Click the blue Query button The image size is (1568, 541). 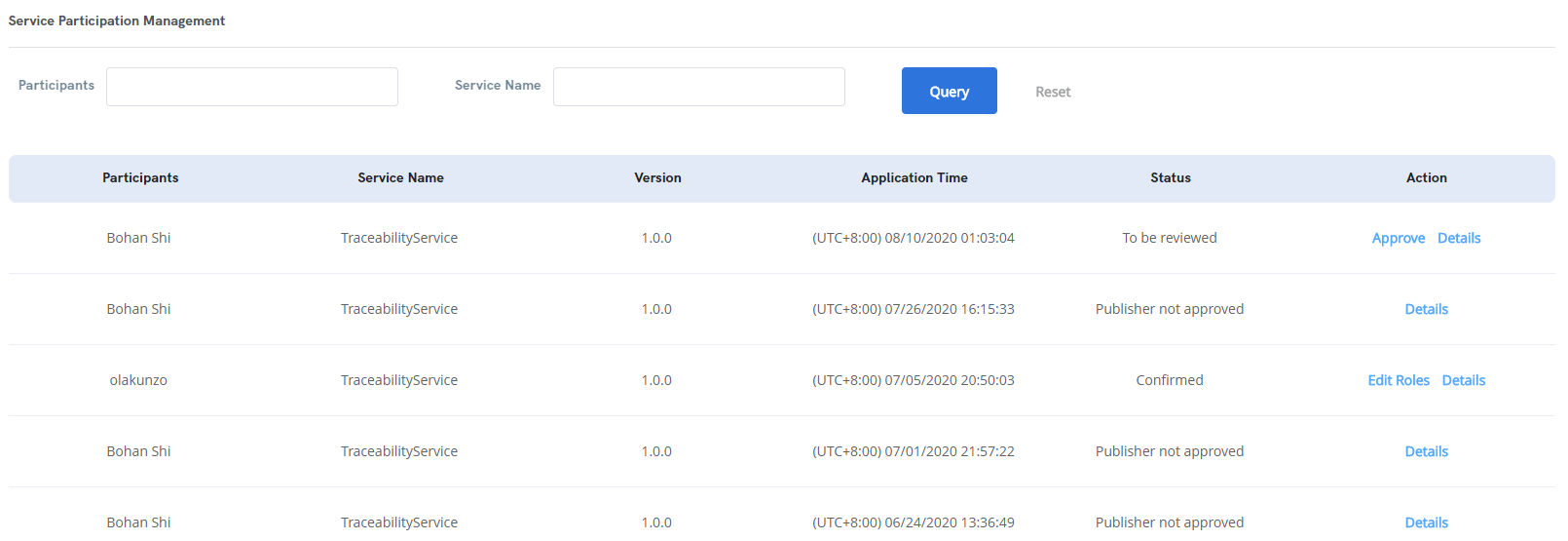tap(950, 91)
